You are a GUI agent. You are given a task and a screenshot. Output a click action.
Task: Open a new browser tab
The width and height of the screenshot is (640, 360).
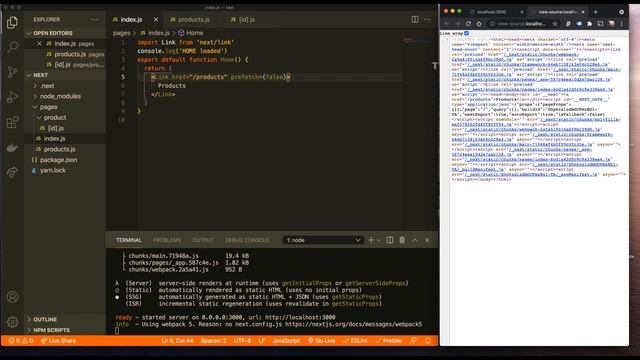(596, 12)
